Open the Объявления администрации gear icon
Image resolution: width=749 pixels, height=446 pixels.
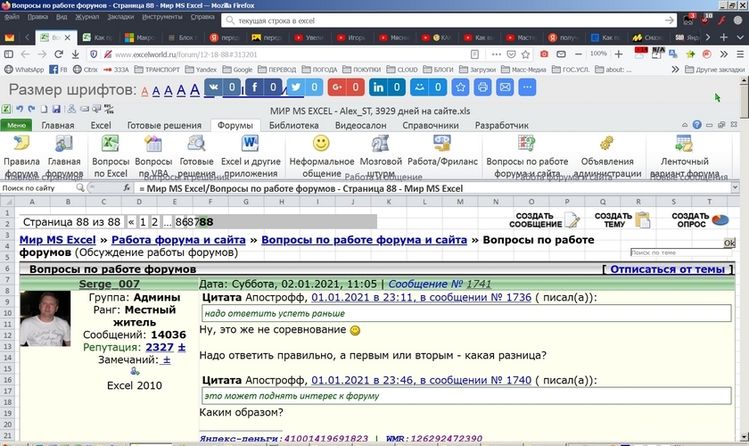[x=607, y=143]
